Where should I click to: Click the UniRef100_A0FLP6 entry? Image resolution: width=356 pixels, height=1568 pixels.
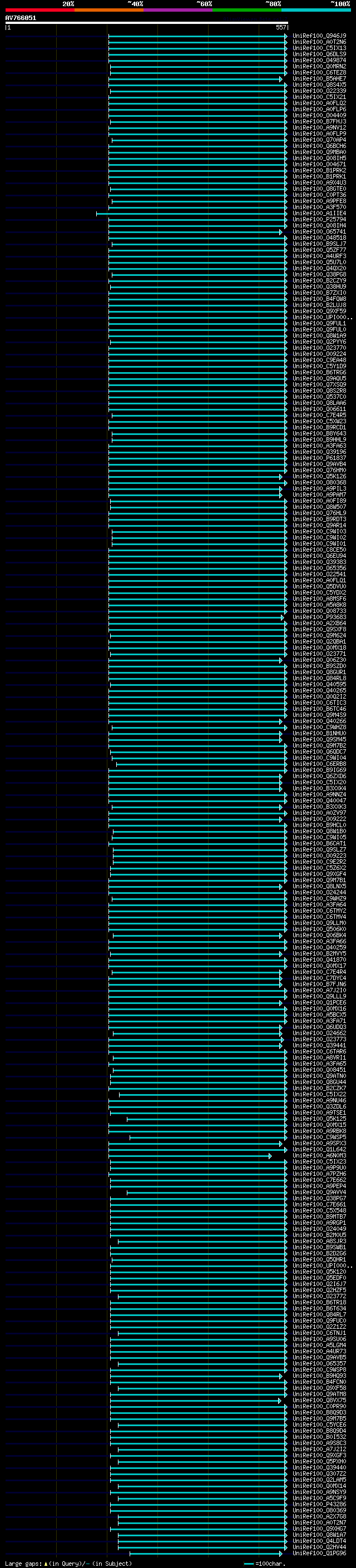tap(319, 109)
